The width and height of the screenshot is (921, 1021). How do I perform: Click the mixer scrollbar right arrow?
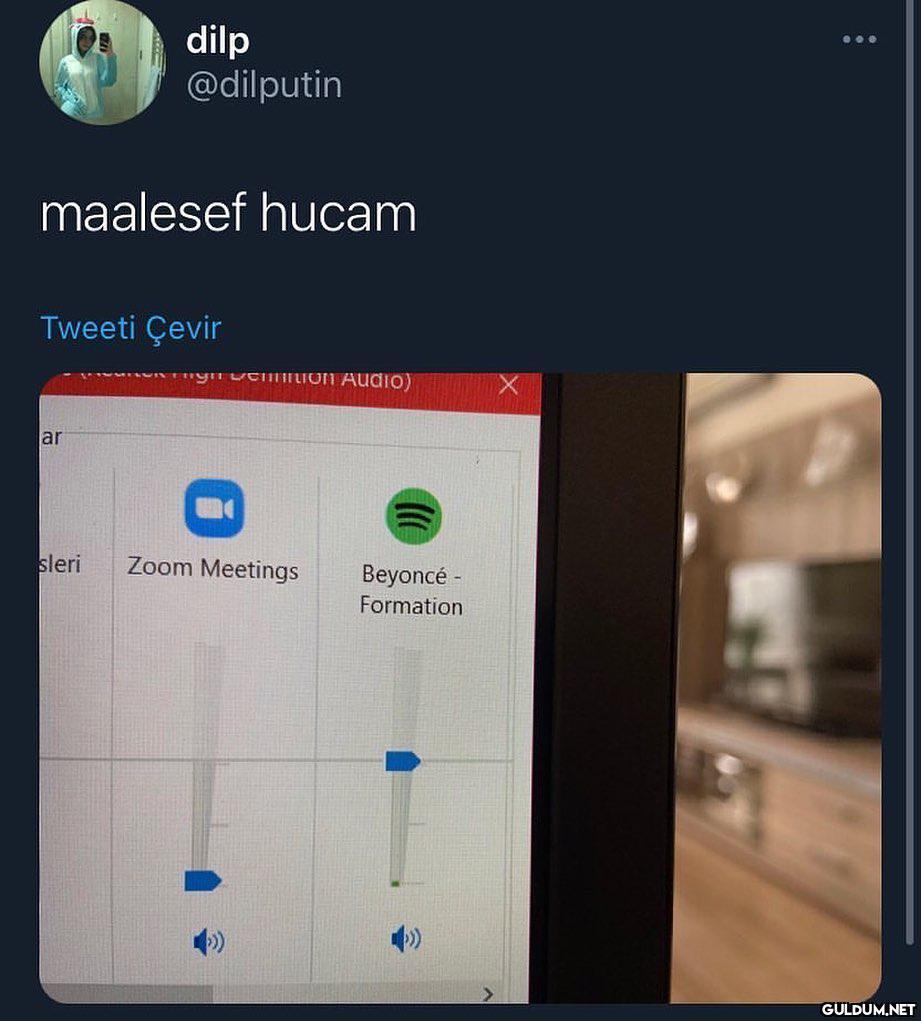coord(488,994)
